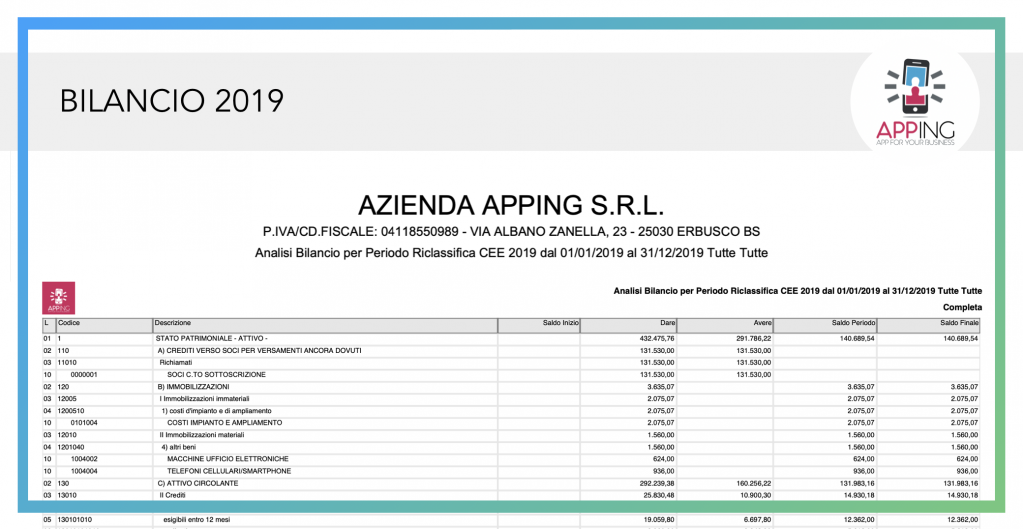The image size is (1023, 529).
Task: Click the Saldo Periodo column header
Action: point(825,324)
